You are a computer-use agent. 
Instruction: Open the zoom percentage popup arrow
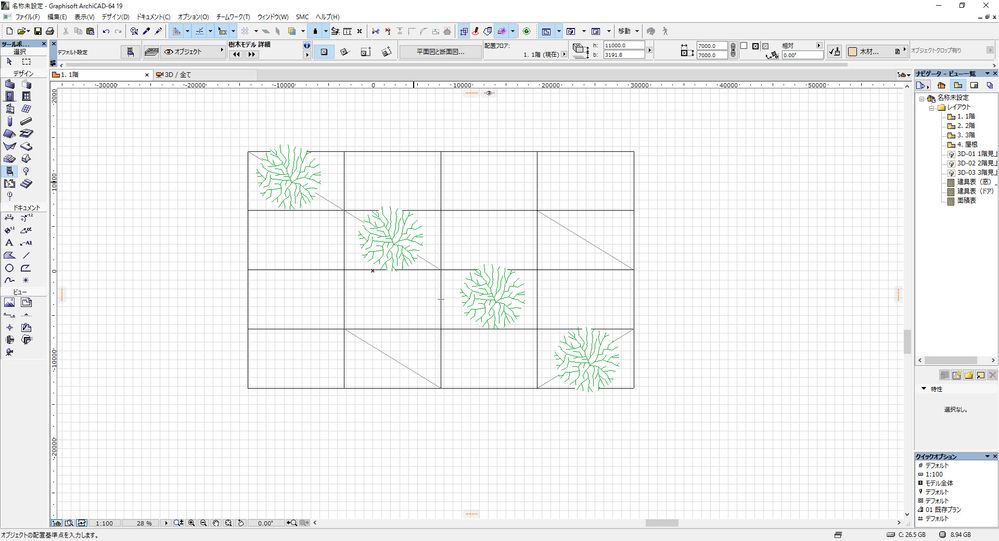[166, 523]
